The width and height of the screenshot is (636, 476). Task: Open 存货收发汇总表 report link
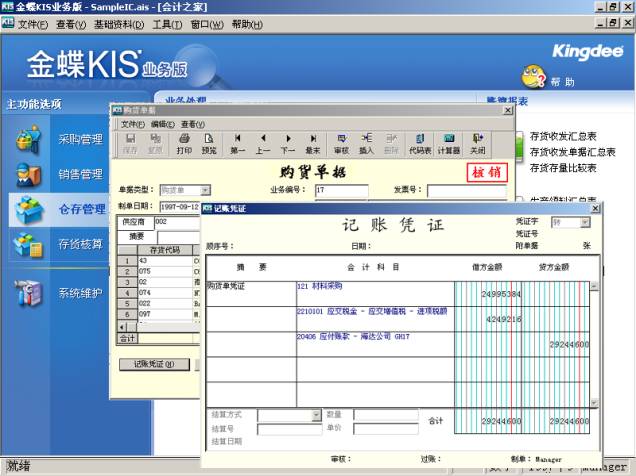coord(563,136)
